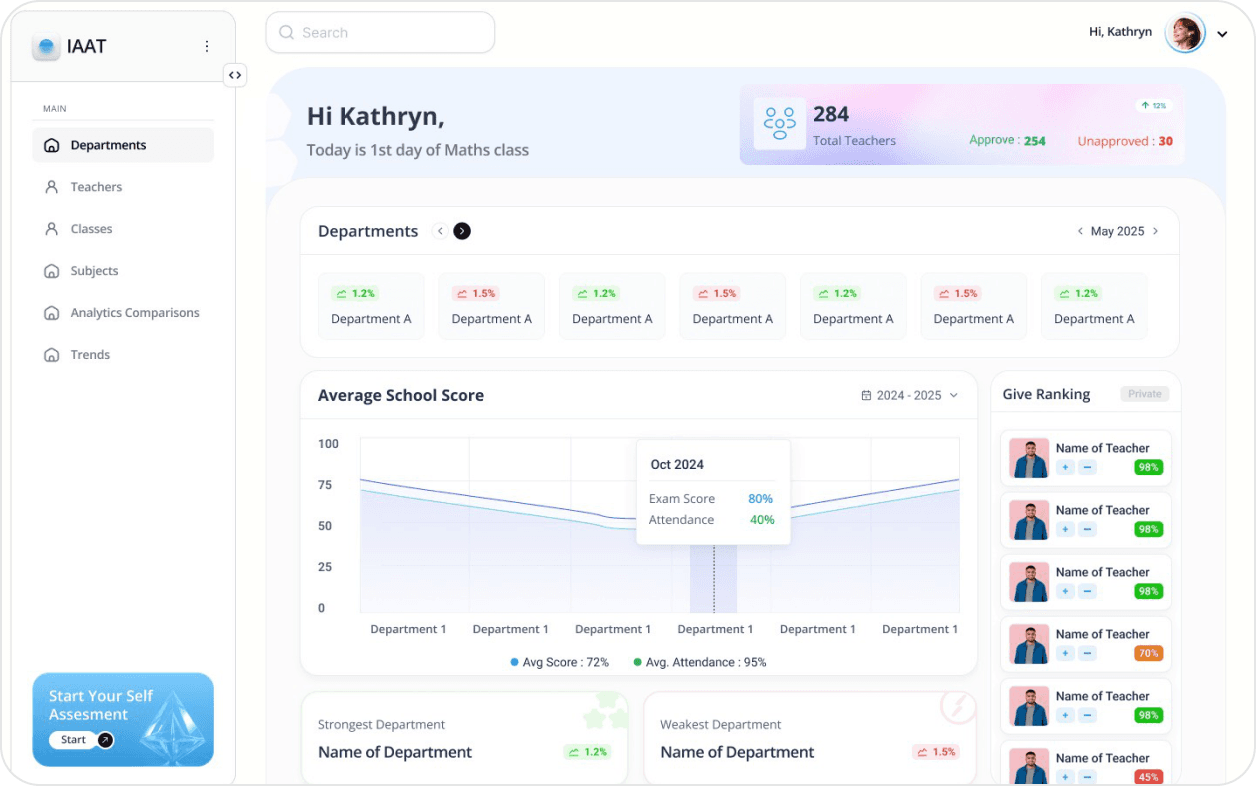
Task: Click minus for the 45% teacher
Action: [1088, 777]
